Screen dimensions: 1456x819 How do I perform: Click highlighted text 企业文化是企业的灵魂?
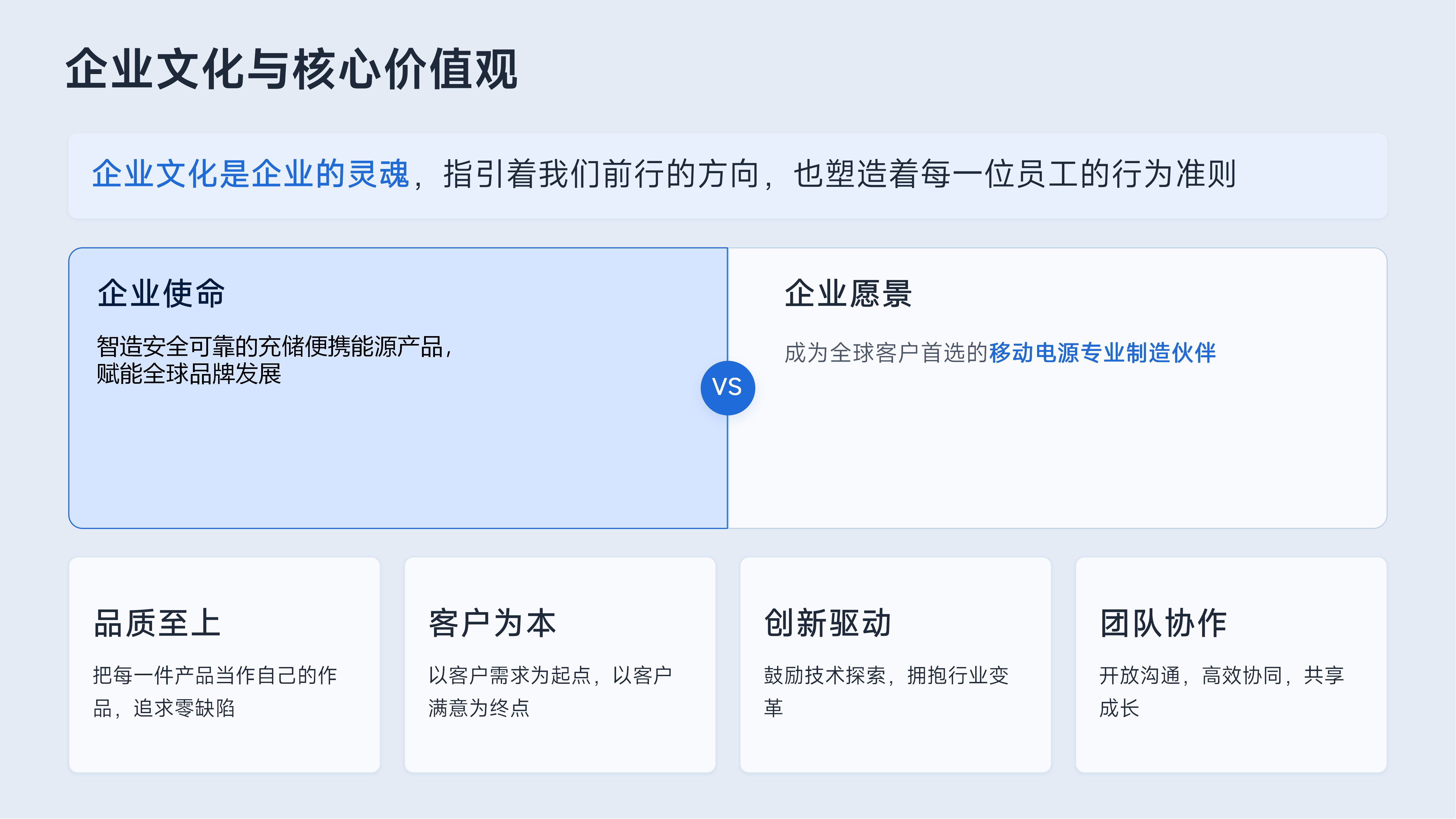tap(250, 174)
